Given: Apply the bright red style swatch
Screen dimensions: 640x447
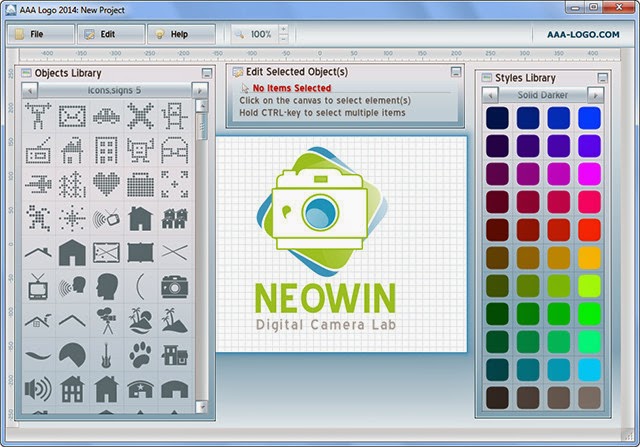Looking at the screenshot, I should pyautogui.click(x=589, y=230).
